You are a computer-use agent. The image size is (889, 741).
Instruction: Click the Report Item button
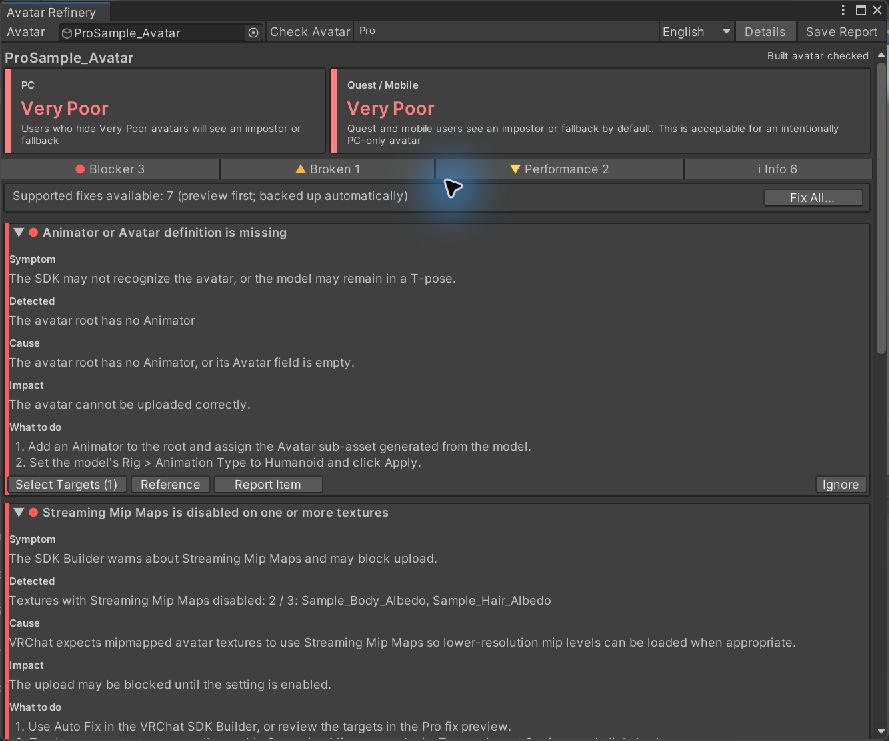[268, 485]
